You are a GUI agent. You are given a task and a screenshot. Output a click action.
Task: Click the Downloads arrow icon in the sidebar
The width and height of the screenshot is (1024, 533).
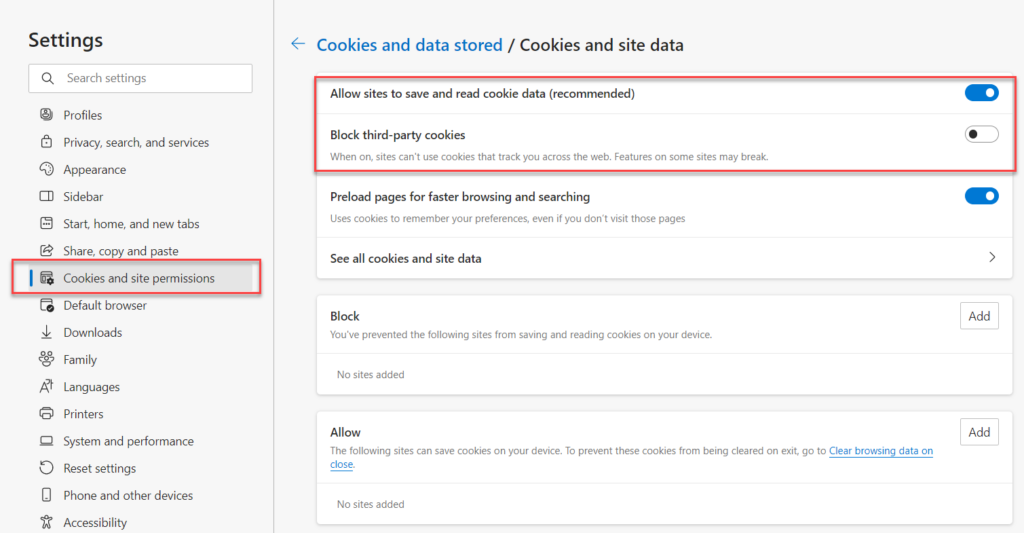(46, 332)
